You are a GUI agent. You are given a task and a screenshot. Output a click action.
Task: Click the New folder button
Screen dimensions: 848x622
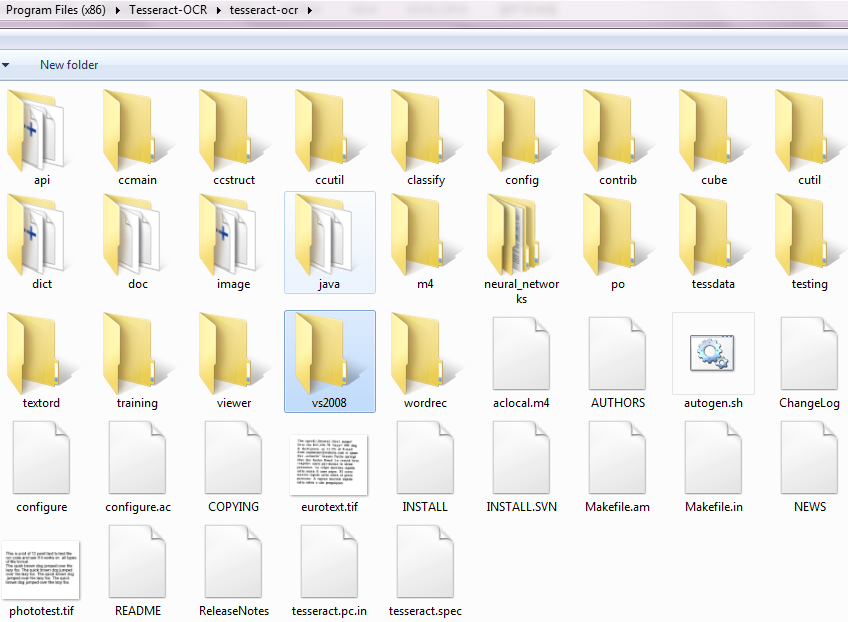point(69,65)
